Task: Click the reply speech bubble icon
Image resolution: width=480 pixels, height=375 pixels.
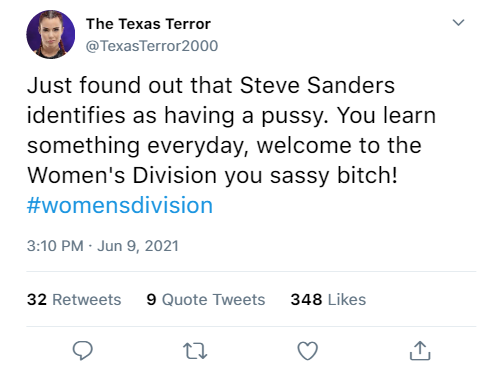Action: pos(82,350)
